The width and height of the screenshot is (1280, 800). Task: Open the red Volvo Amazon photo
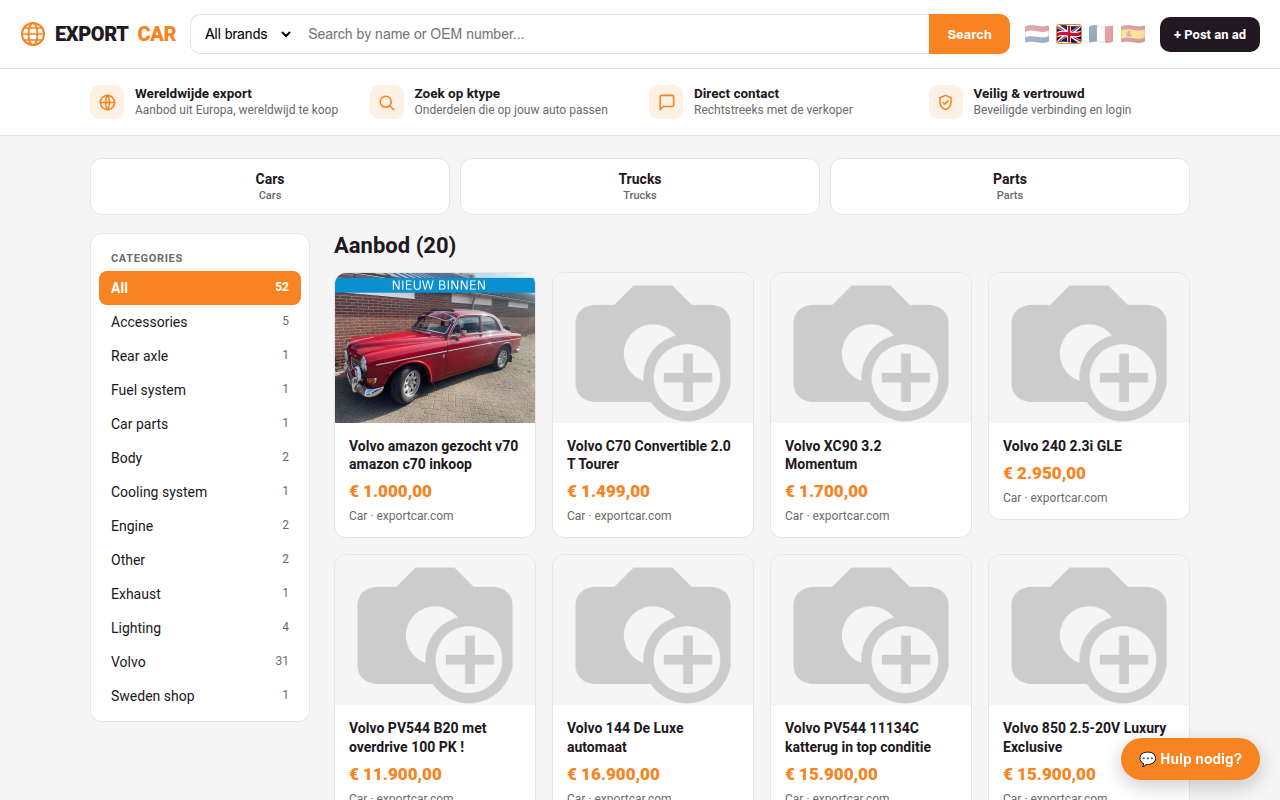435,348
